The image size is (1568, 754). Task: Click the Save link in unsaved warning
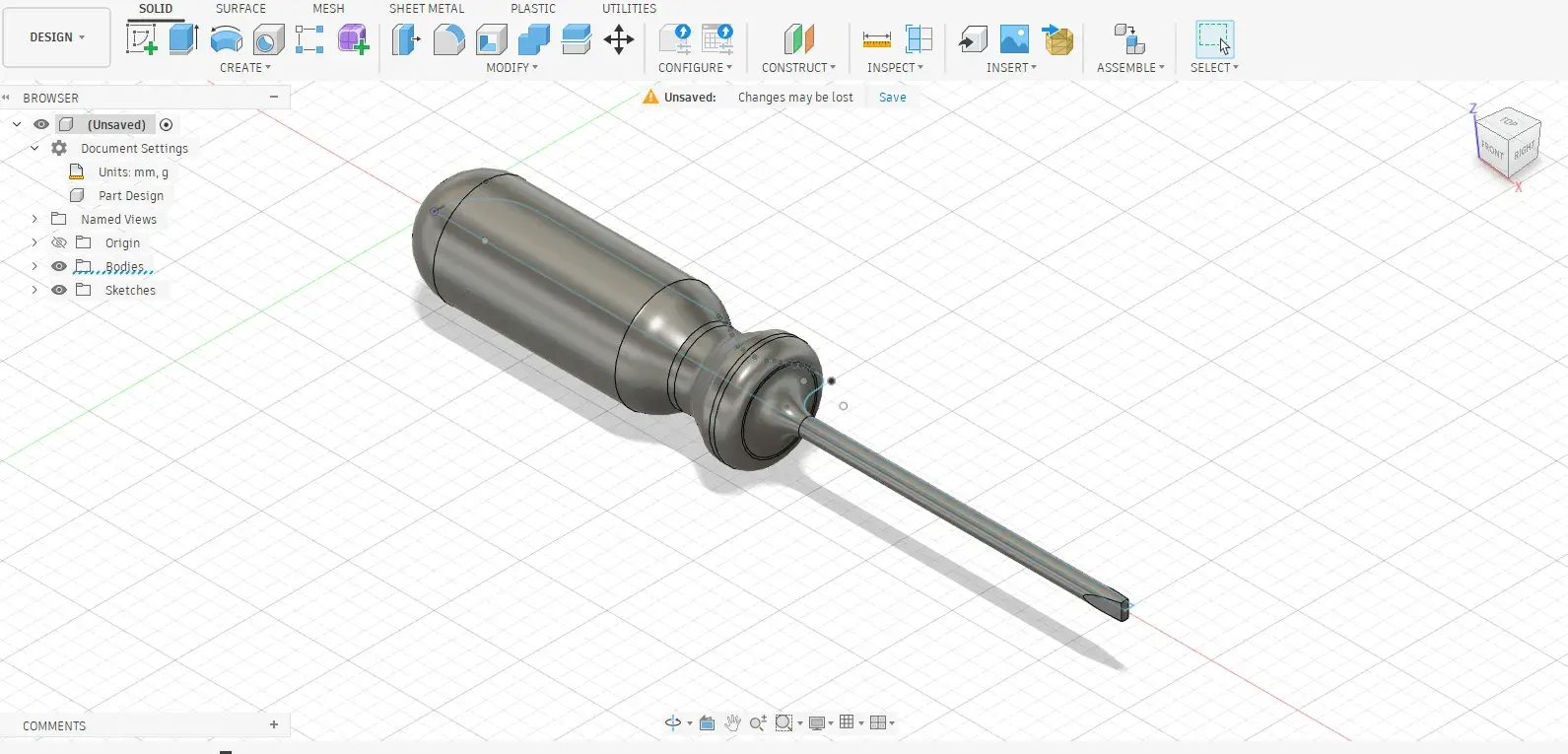893,98
